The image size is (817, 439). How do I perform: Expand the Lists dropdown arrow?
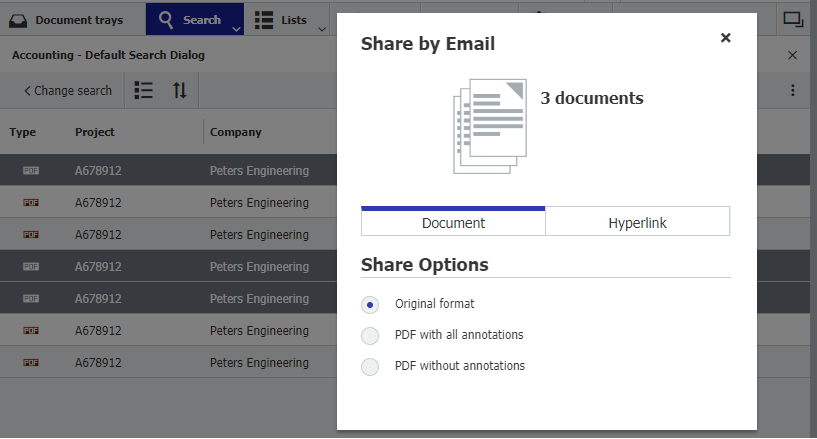(x=322, y=28)
